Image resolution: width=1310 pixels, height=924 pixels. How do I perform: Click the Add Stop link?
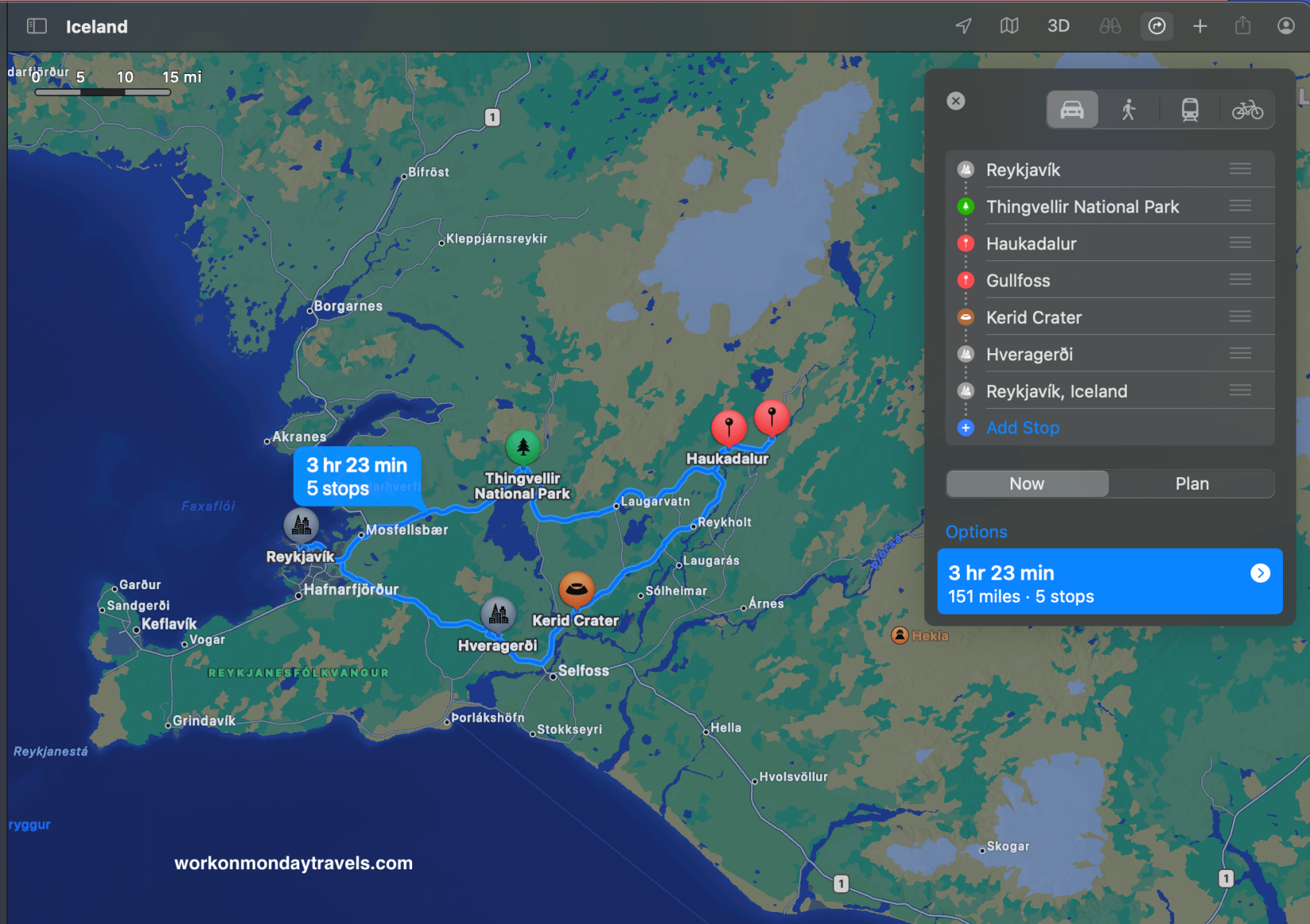coord(1023,428)
